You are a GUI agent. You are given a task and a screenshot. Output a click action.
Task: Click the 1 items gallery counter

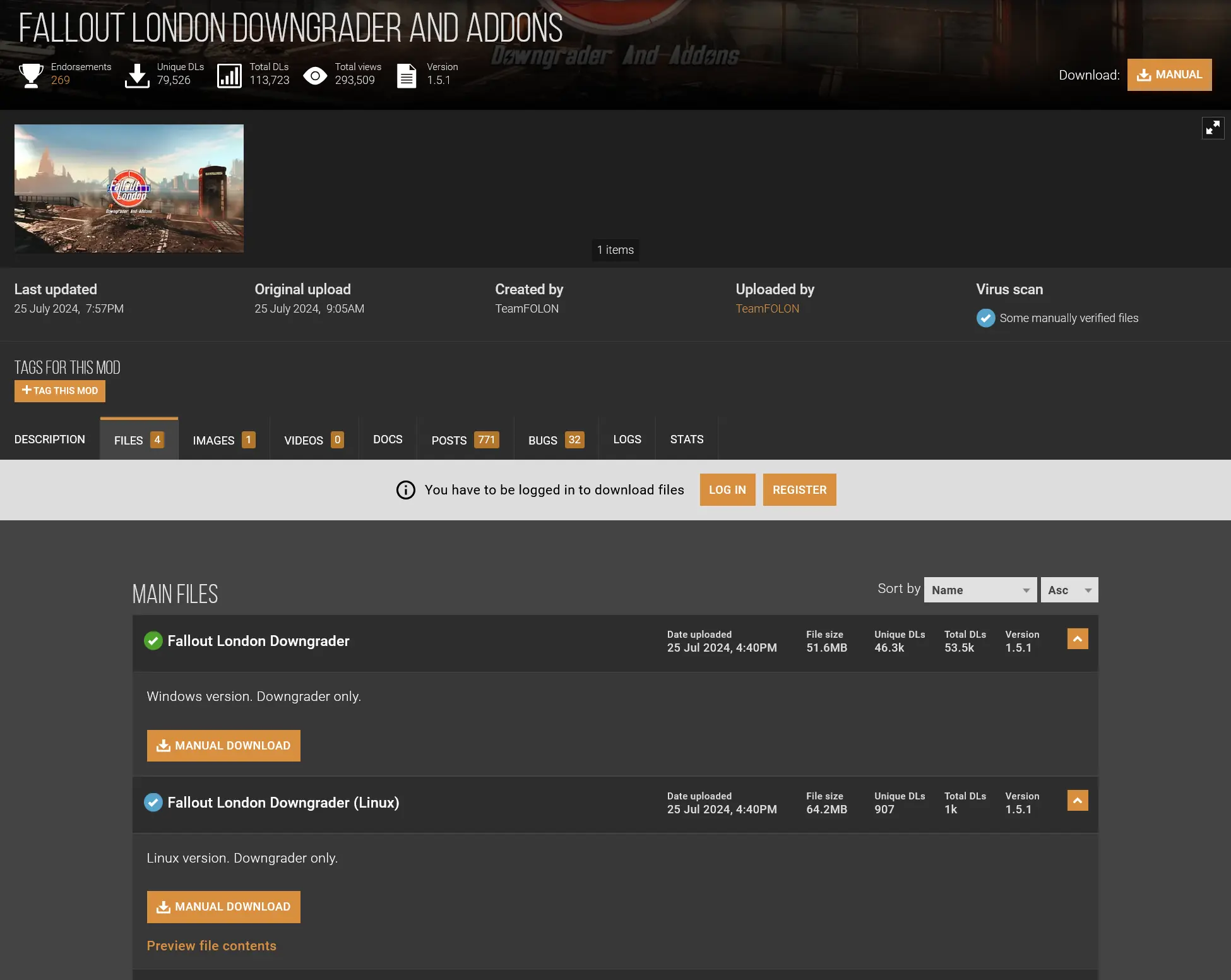[x=615, y=250]
